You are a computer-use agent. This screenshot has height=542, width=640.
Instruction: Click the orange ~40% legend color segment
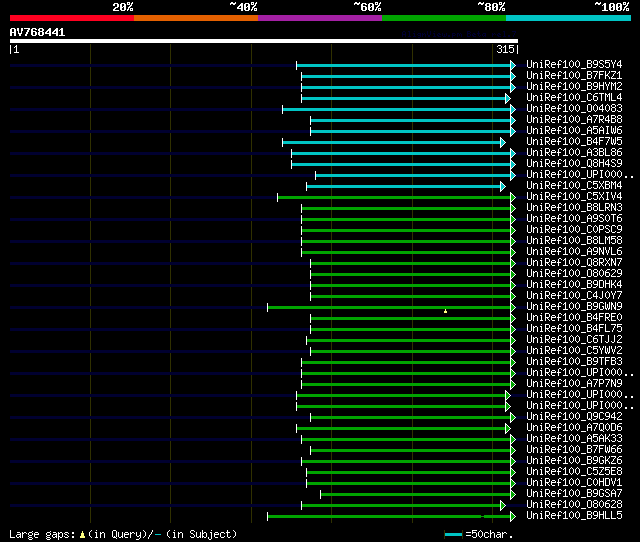(x=196, y=18)
